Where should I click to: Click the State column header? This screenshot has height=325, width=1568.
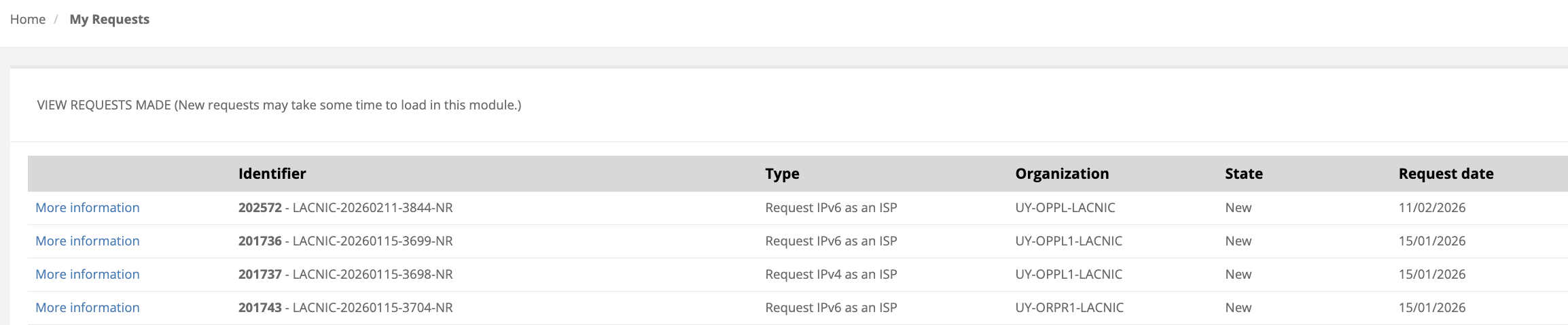(1243, 174)
